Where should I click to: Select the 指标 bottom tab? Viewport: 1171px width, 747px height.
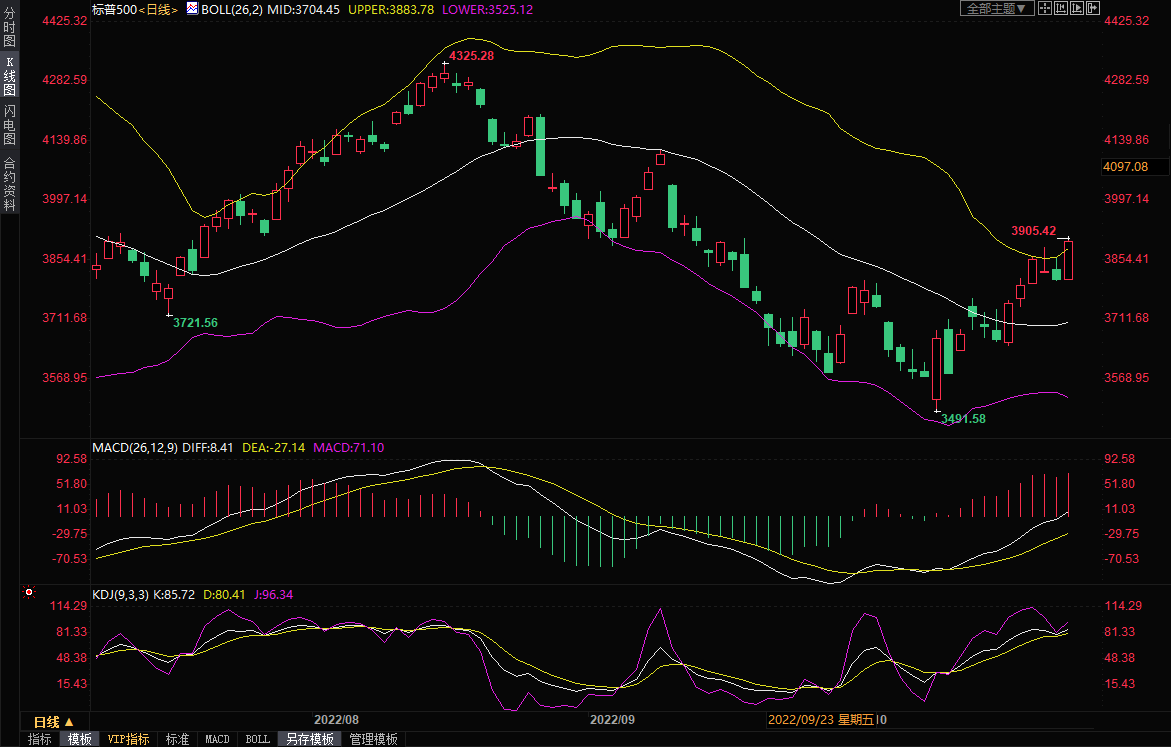(40, 739)
